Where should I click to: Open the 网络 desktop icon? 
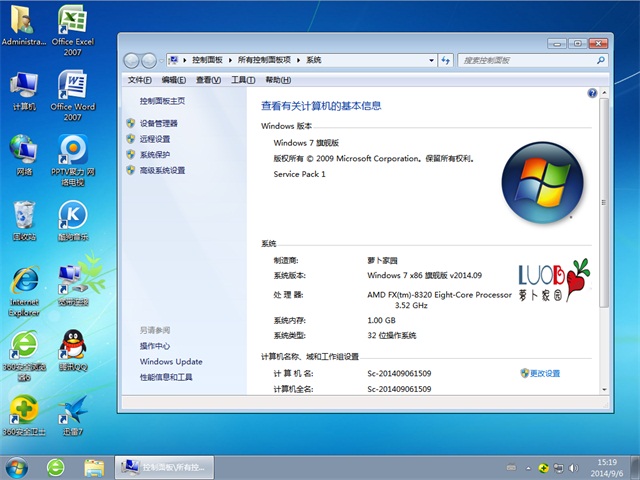(24, 155)
